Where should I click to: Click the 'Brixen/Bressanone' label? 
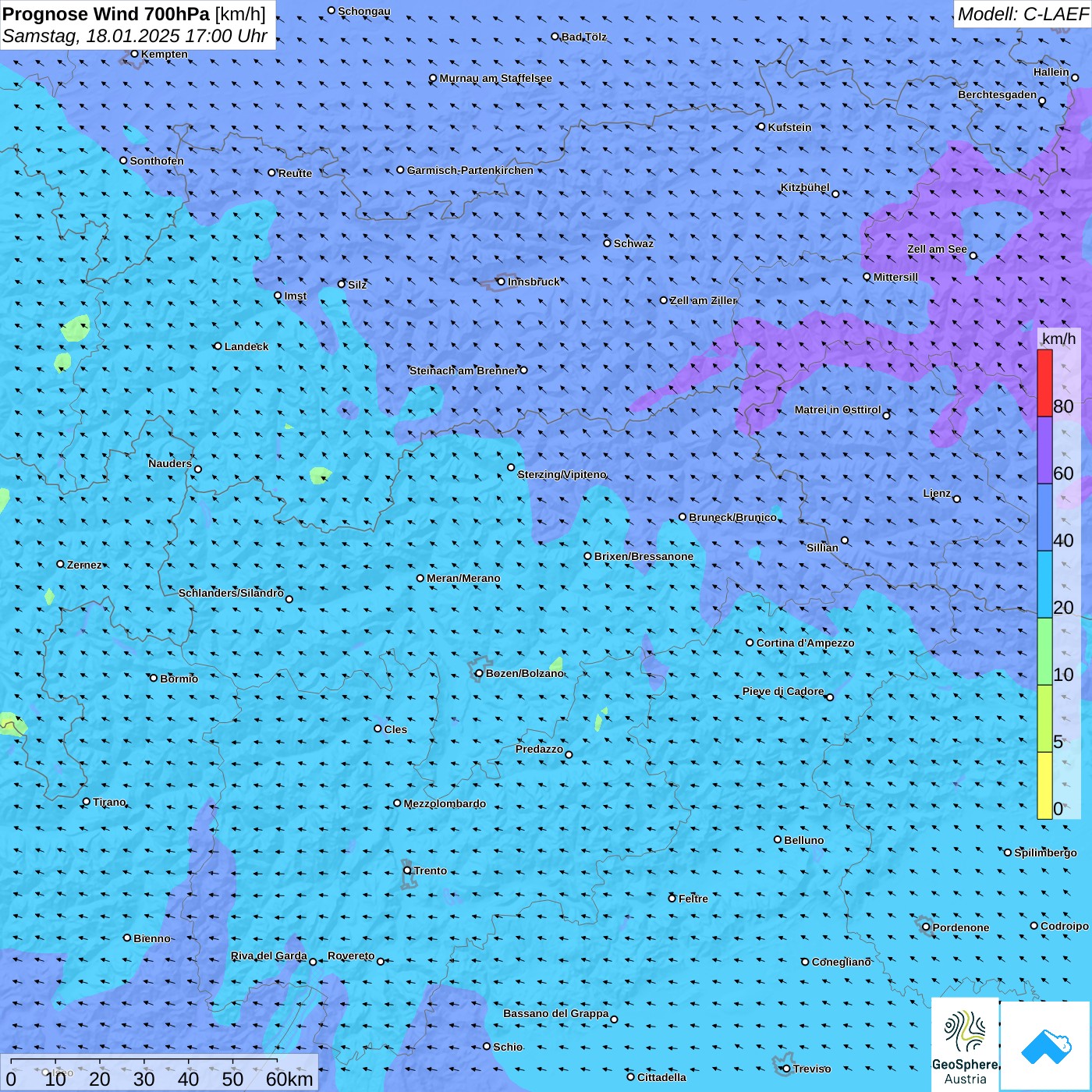[x=643, y=556]
